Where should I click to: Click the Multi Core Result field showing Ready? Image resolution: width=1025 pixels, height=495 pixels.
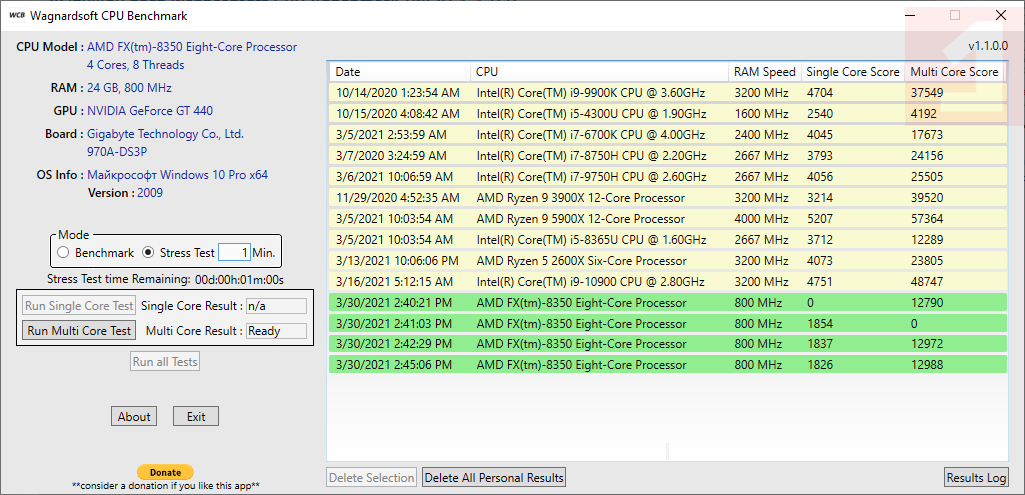[277, 331]
